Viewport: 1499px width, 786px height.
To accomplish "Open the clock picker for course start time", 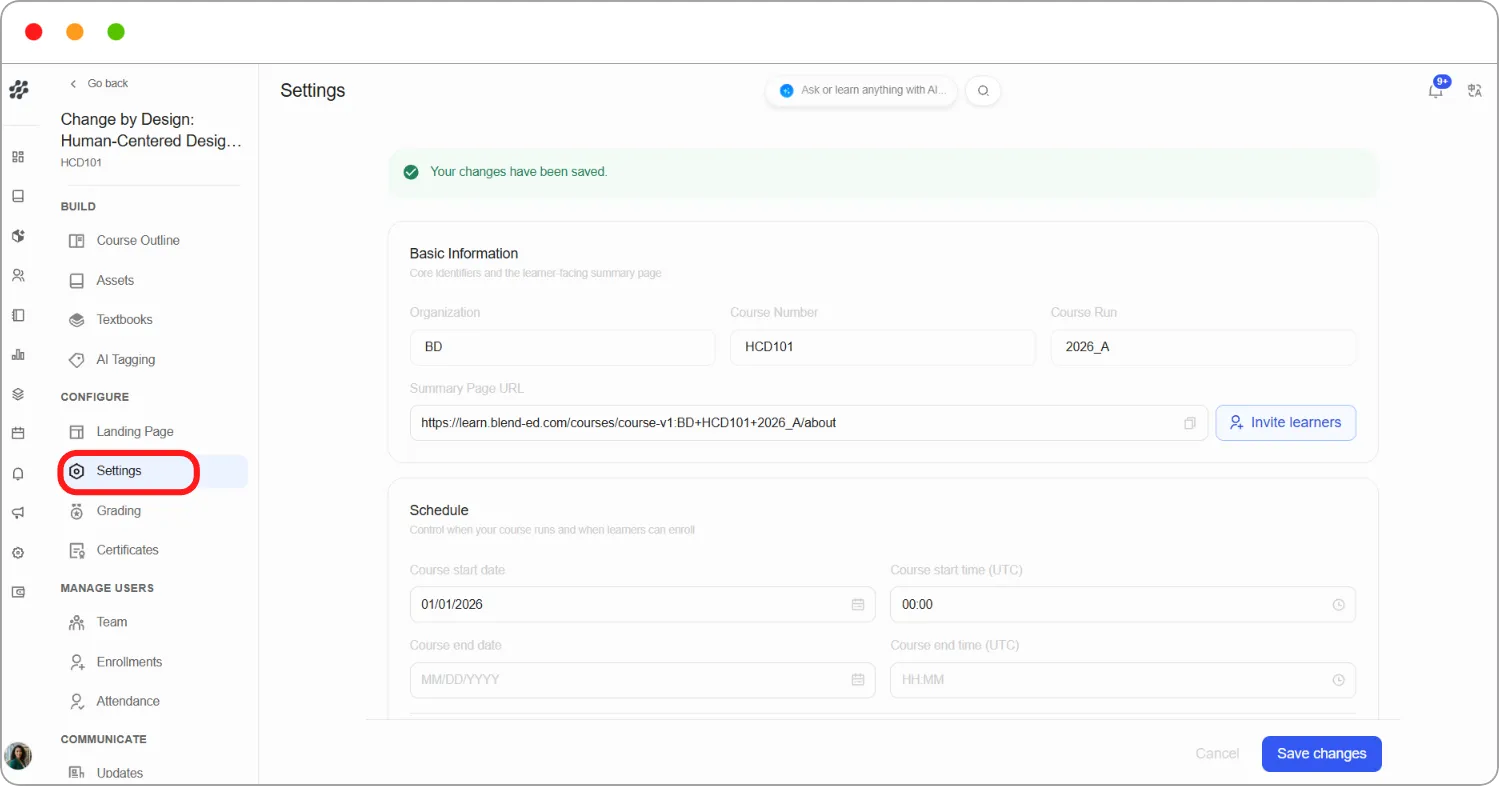I will pos(1339,604).
